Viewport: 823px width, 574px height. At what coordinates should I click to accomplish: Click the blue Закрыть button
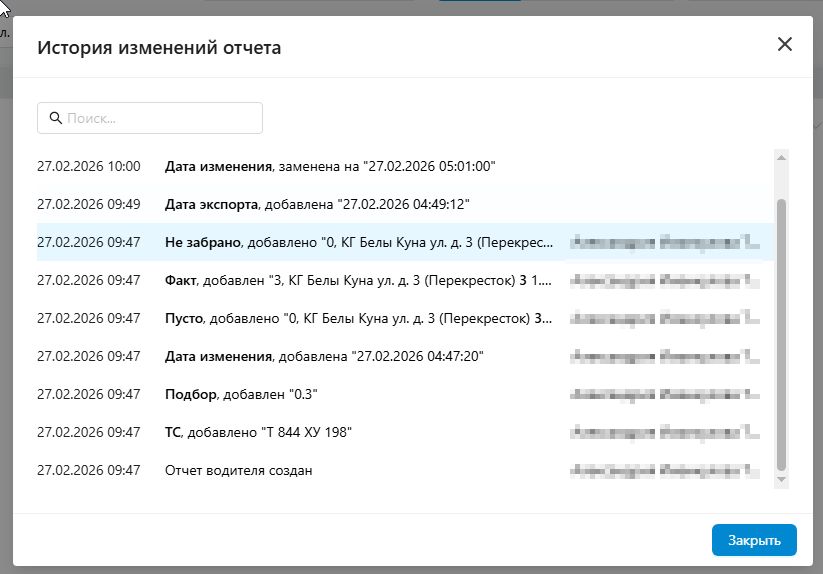coord(754,540)
